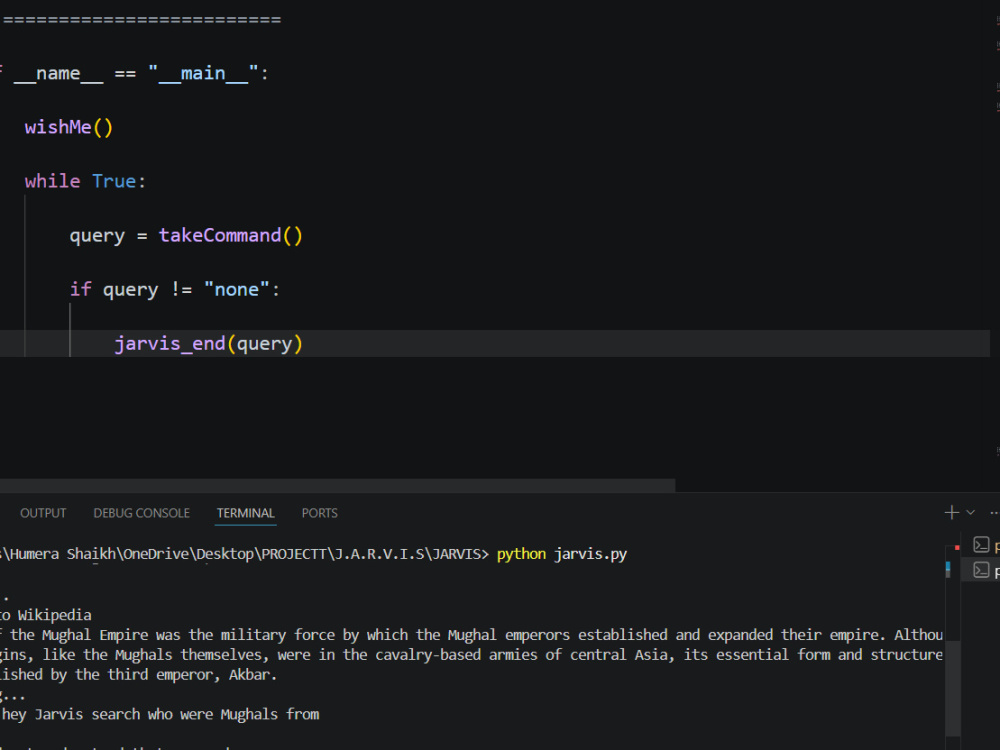The width and height of the screenshot is (1000, 750).
Task: Click the 'jarvis_end(query)' line
Action: point(209,344)
